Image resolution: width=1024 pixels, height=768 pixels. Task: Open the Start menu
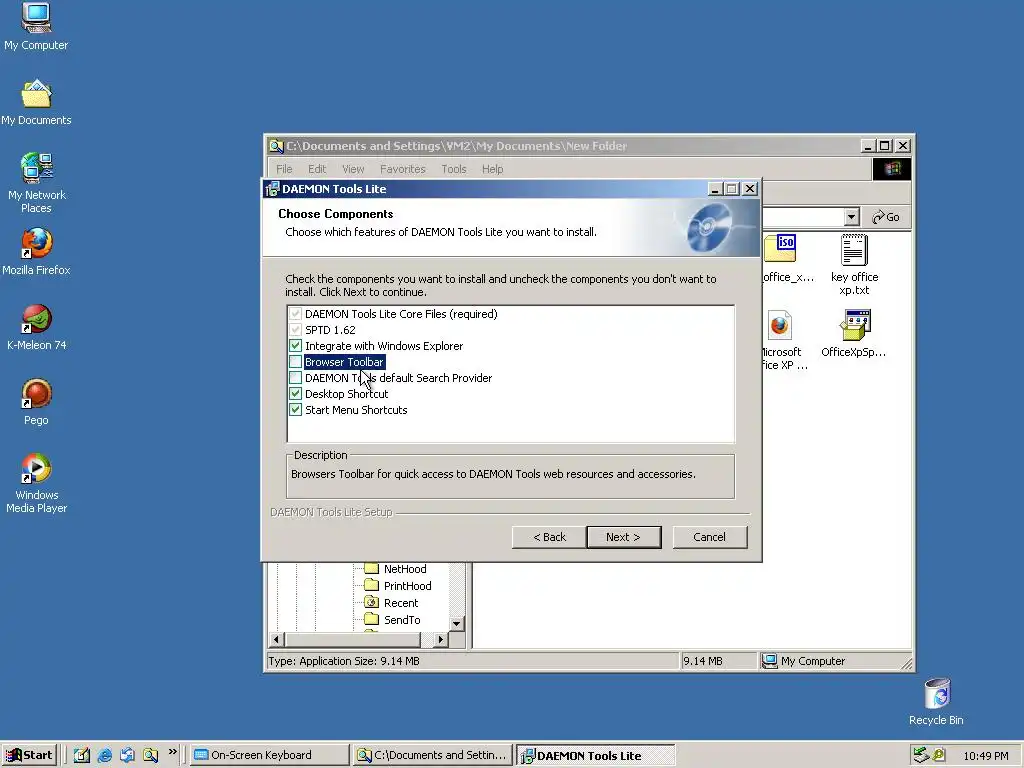tap(29, 755)
